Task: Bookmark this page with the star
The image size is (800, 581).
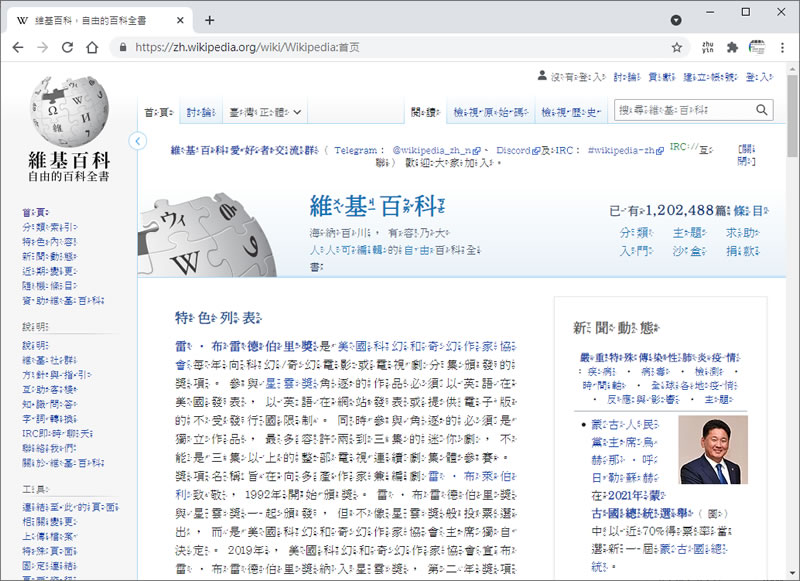Action: click(677, 47)
